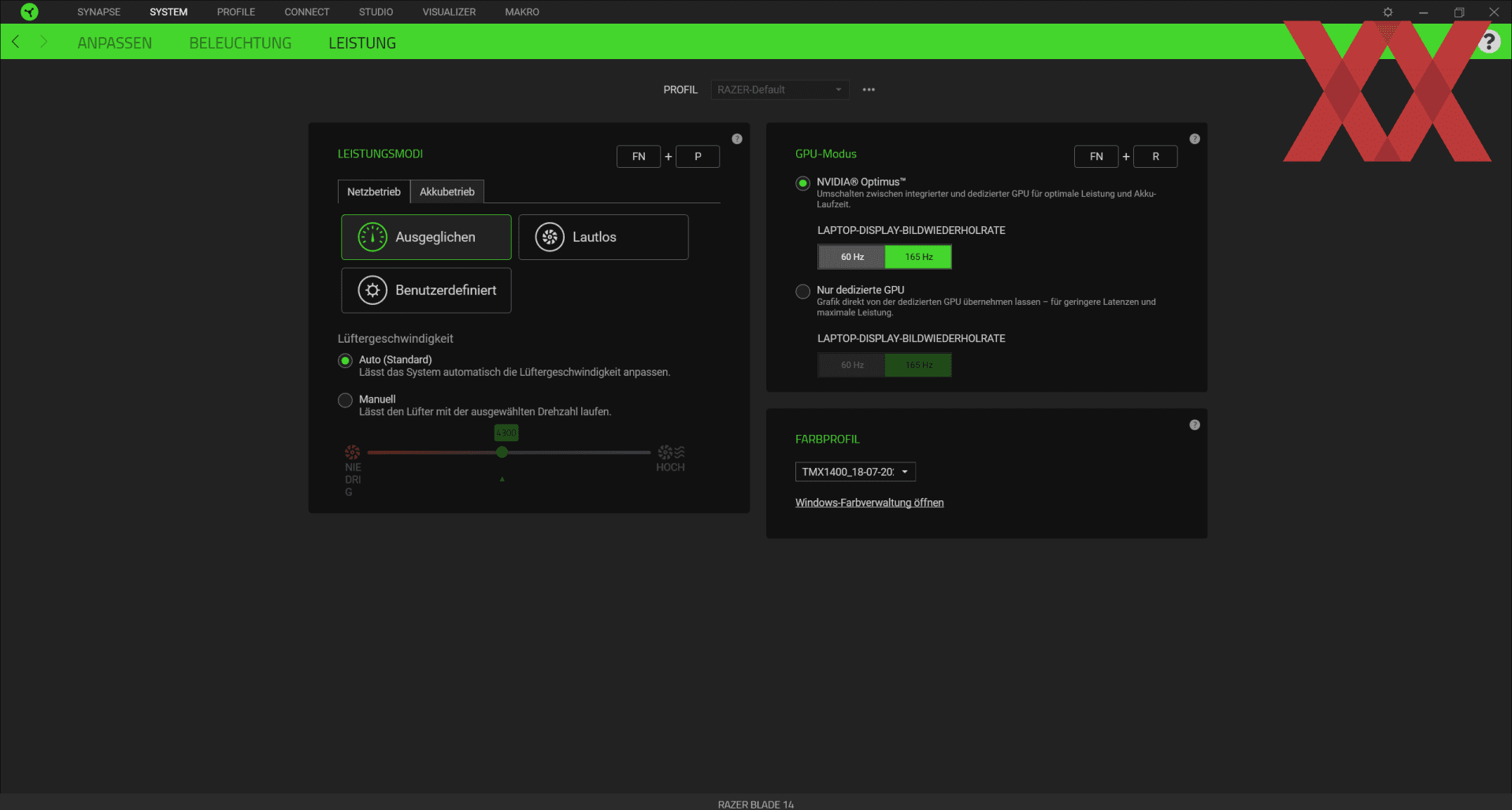This screenshot has height=810, width=1512.
Task: Select Manuell fan speed option
Action: [x=345, y=400]
